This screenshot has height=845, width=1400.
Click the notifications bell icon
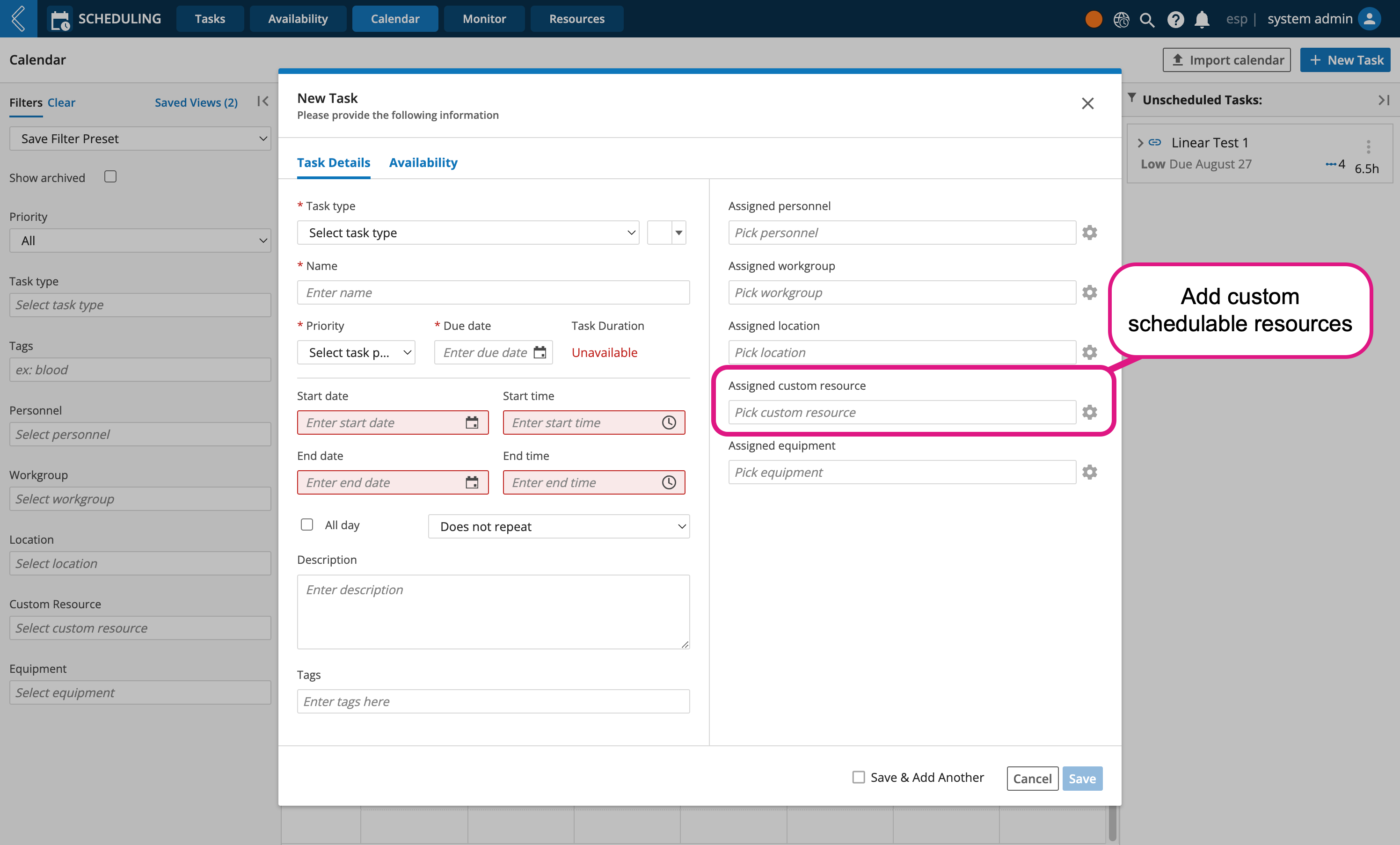pos(1202,18)
